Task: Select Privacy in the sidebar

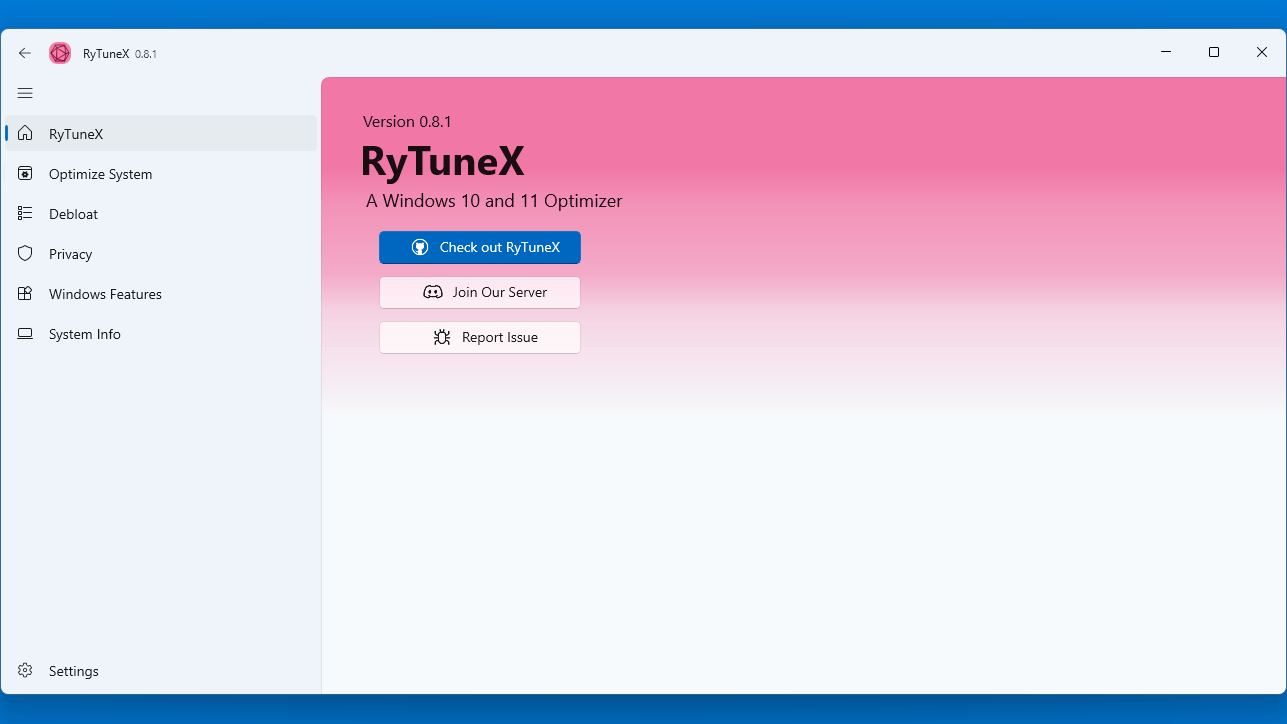Action: (x=161, y=253)
